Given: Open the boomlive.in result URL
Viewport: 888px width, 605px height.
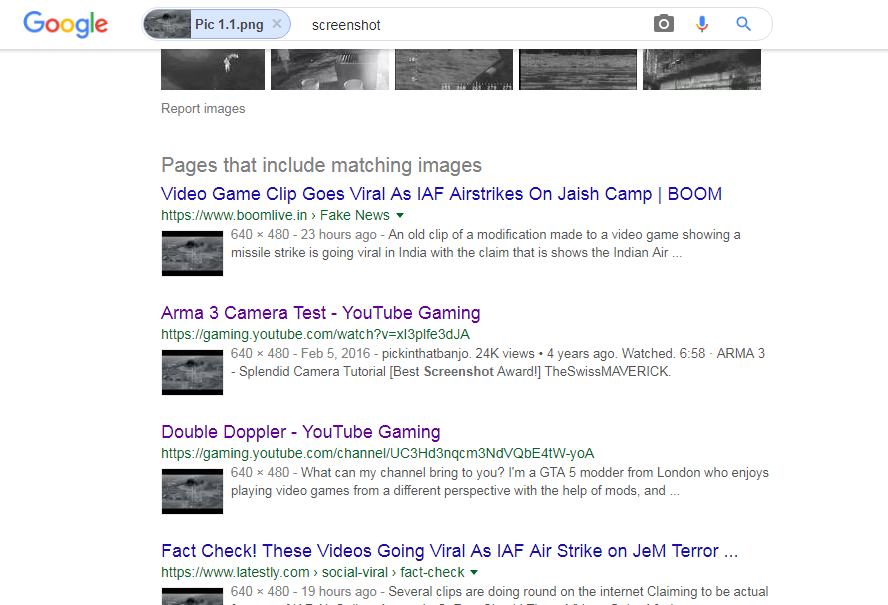Looking at the screenshot, I should pyautogui.click(x=275, y=215).
